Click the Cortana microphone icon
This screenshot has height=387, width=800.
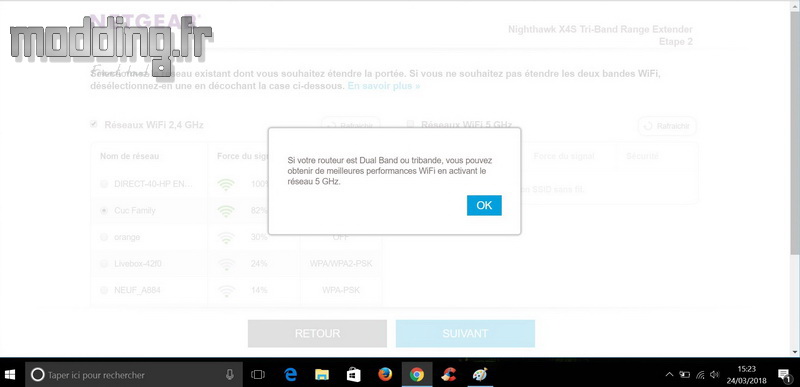pyautogui.click(x=230, y=375)
